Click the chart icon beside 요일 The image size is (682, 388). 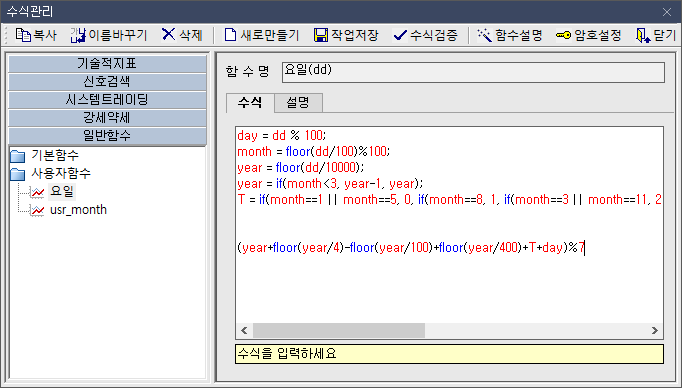(37, 192)
